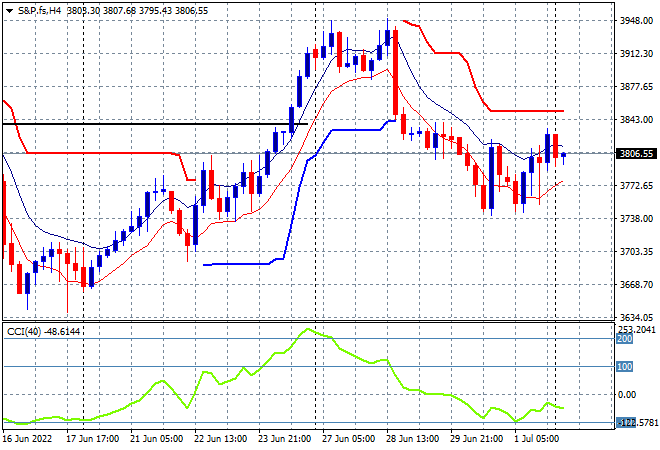Click price axis label 3843.00
The height and width of the screenshot is (450, 660).
click(636, 120)
